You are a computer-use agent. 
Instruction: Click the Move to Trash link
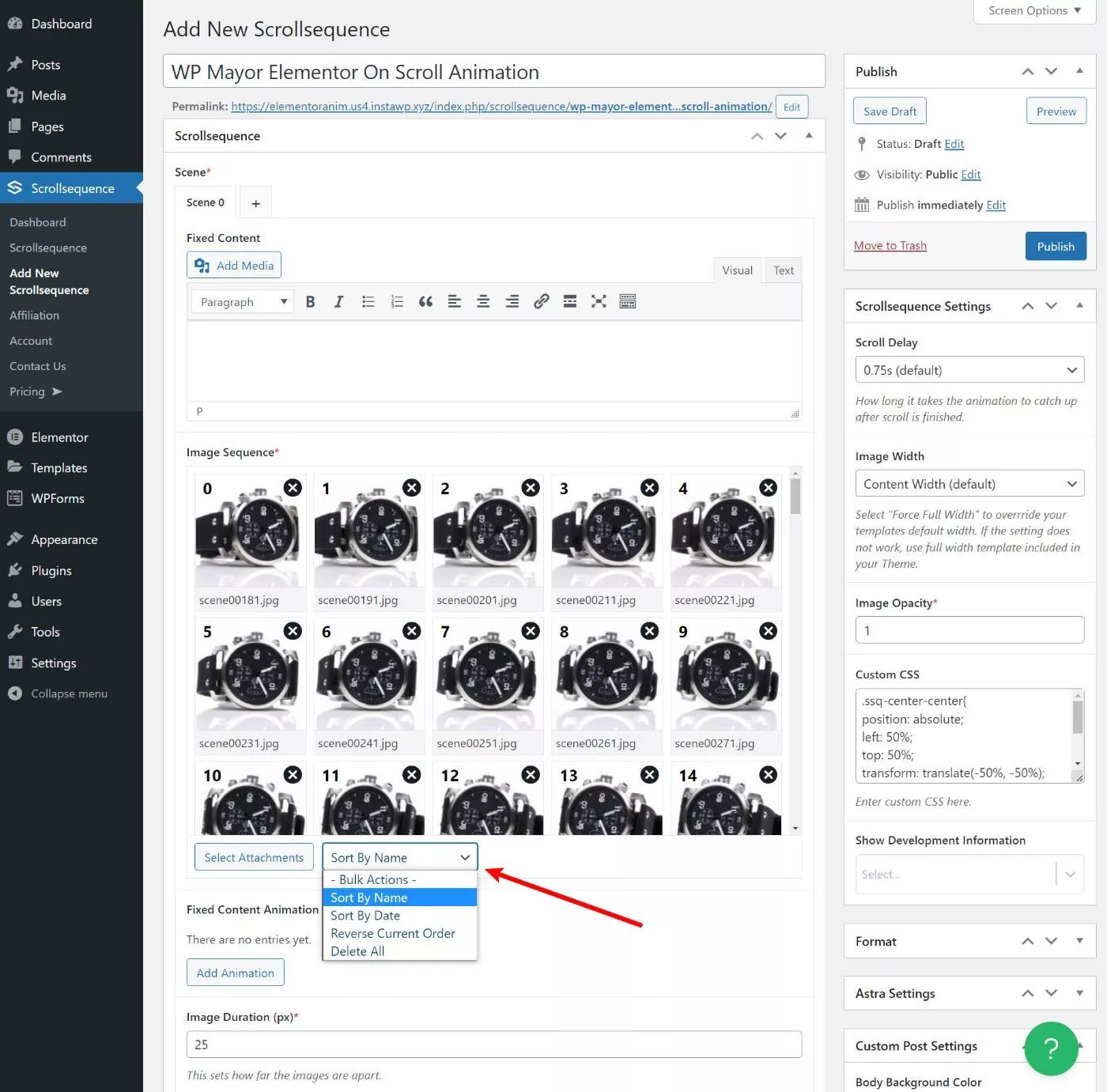coord(890,246)
